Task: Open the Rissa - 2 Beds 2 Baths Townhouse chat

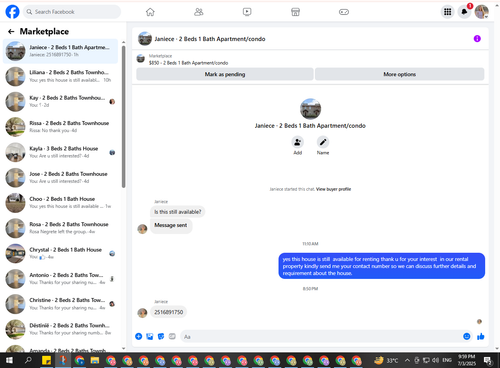Action: (x=60, y=127)
